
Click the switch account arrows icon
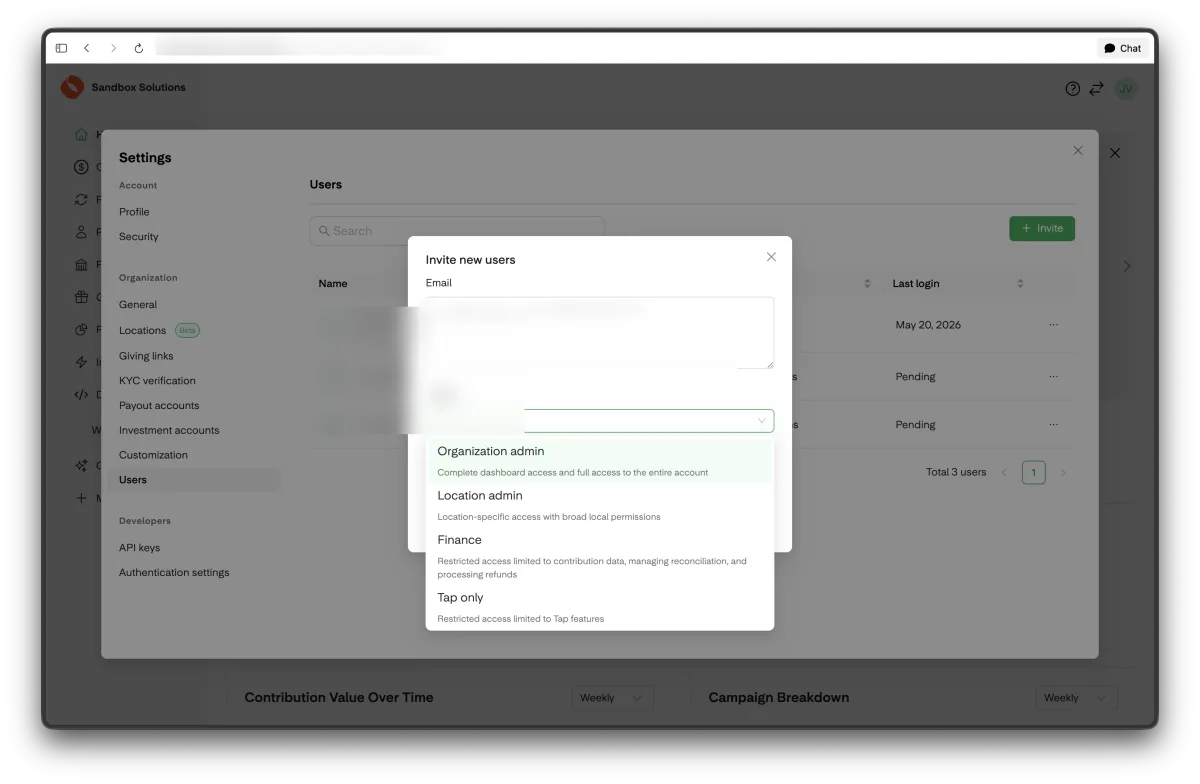1097,88
